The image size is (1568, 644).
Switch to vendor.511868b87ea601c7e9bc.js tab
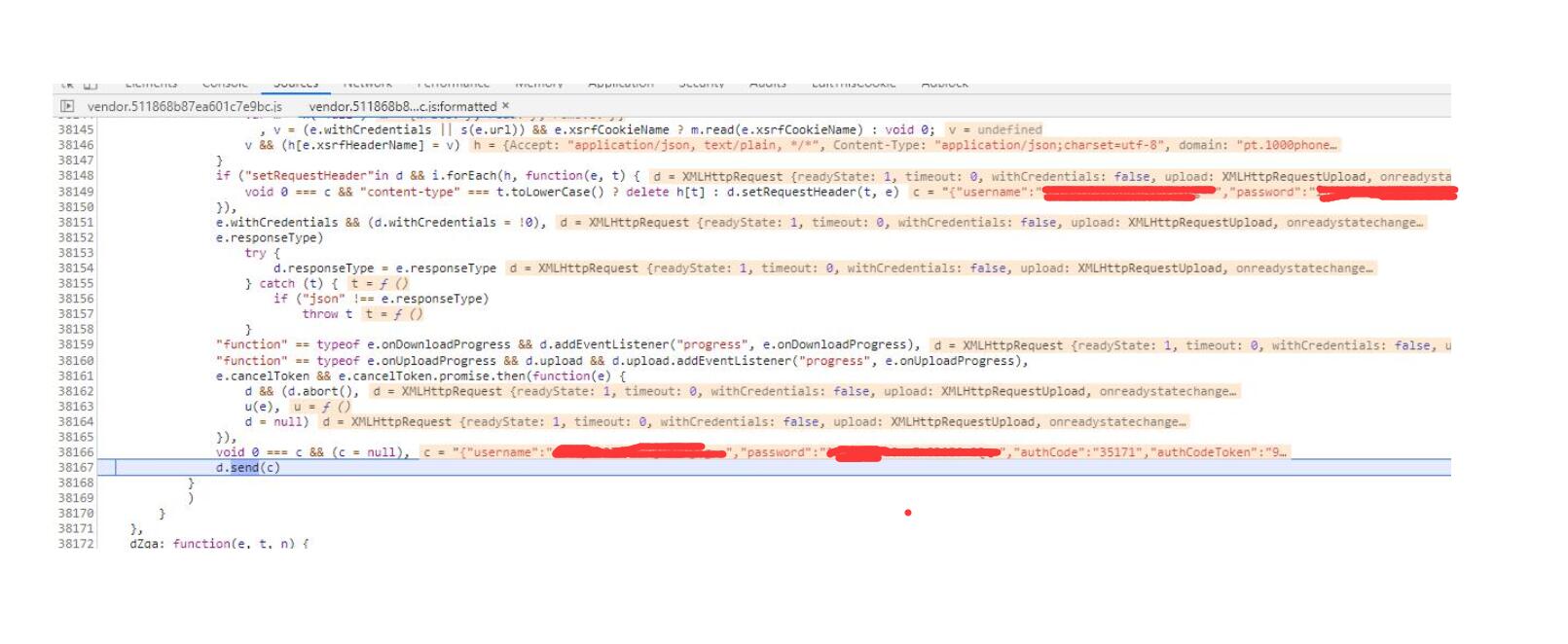[184, 106]
